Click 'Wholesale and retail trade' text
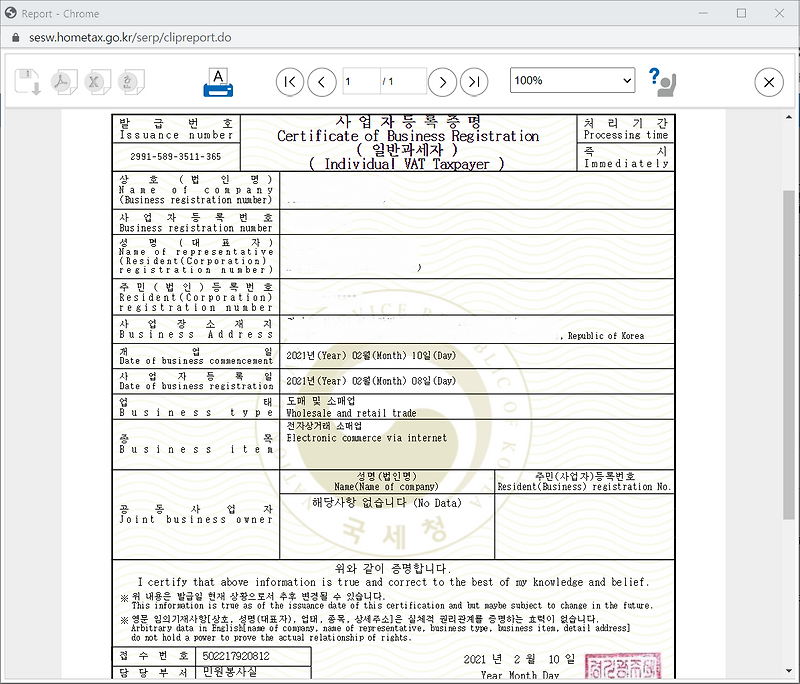Image resolution: width=800 pixels, height=684 pixels. pyautogui.click(x=352, y=413)
